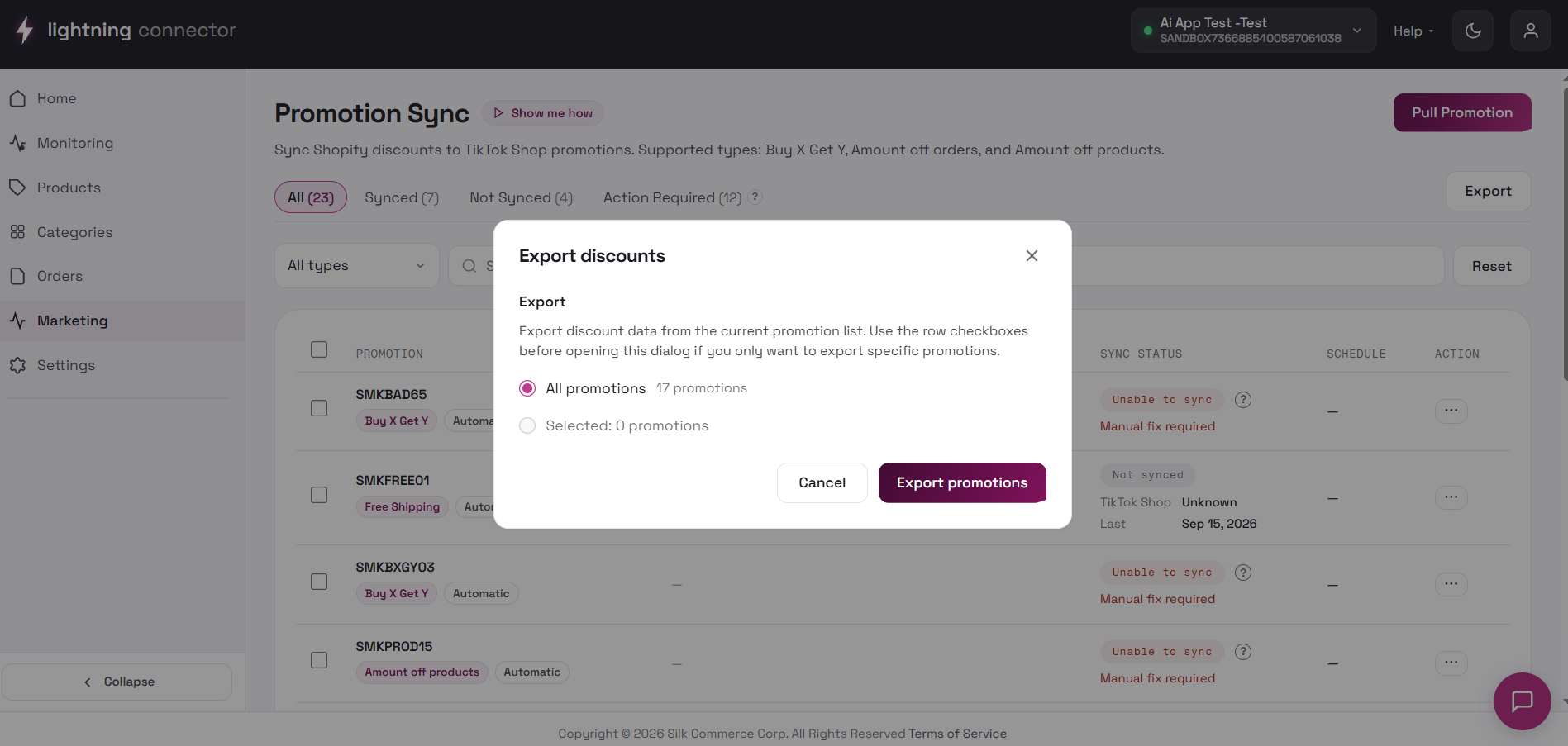Check the SMKFREE01 row checkbox

tap(319, 495)
